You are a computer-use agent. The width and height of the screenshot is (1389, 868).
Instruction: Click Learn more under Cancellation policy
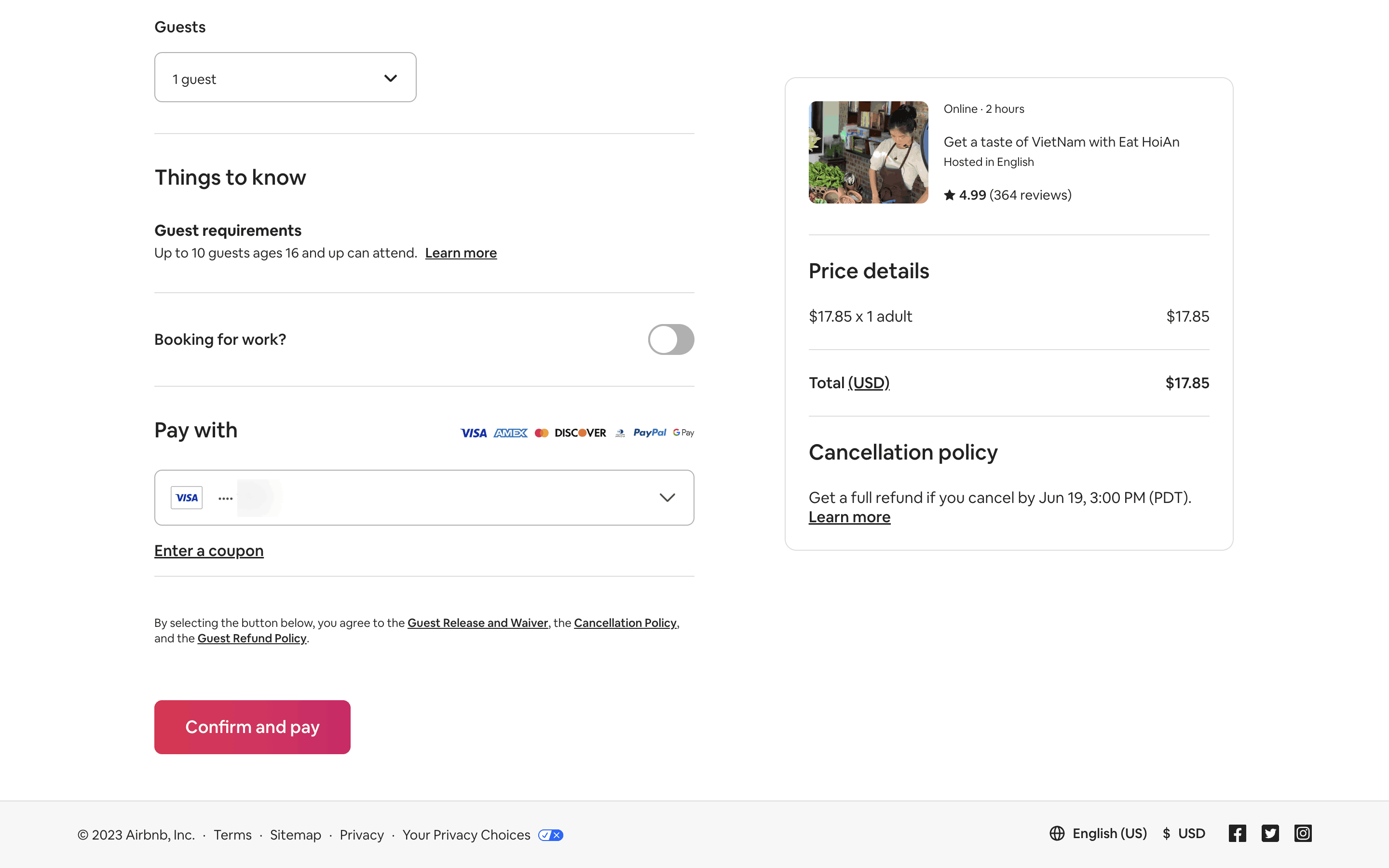click(849, 517)
